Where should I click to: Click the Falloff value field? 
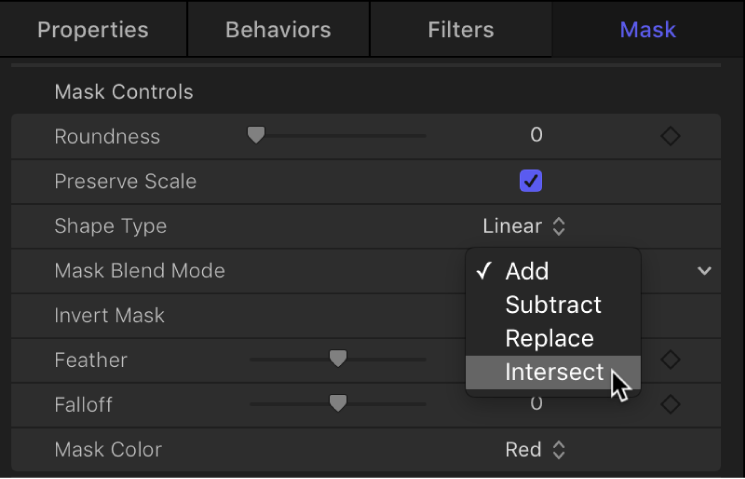coord(536,404)
